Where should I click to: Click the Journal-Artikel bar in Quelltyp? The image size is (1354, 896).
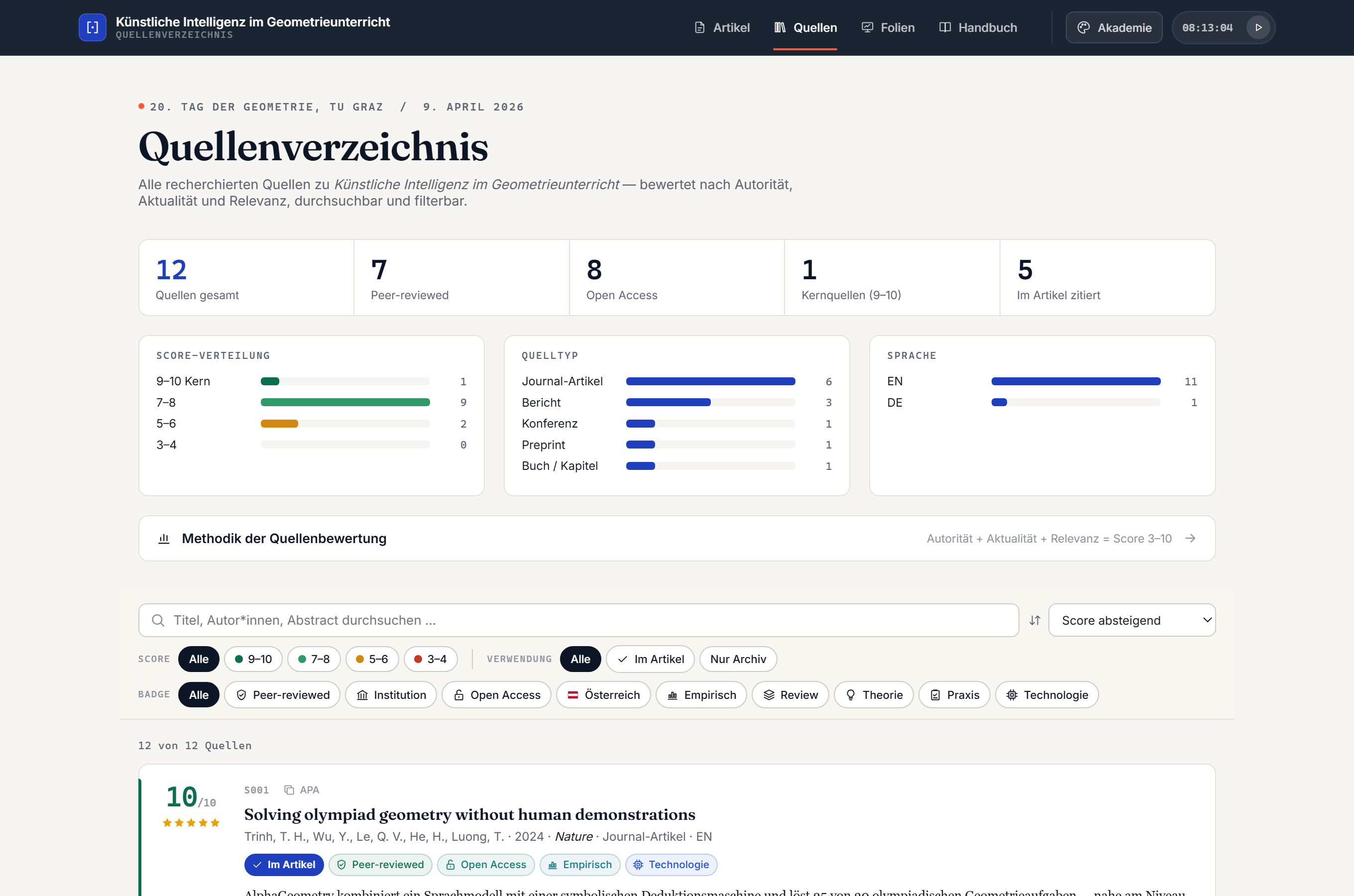(710, 381)
